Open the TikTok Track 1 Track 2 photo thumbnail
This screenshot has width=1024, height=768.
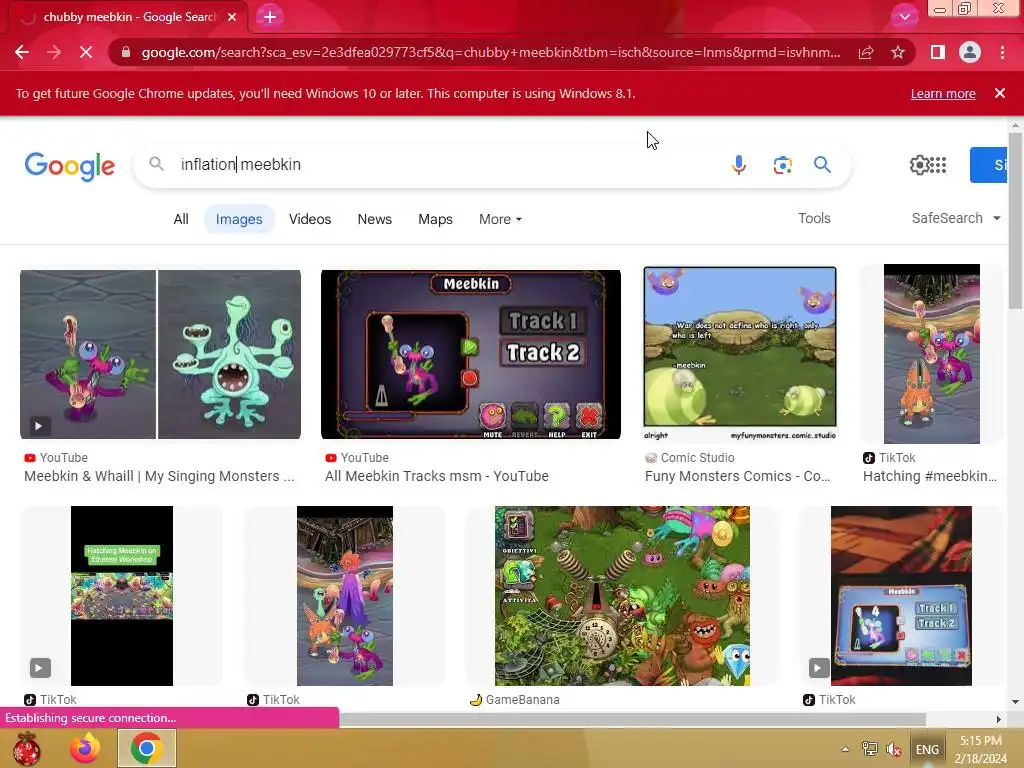click(x=901, y=596)
